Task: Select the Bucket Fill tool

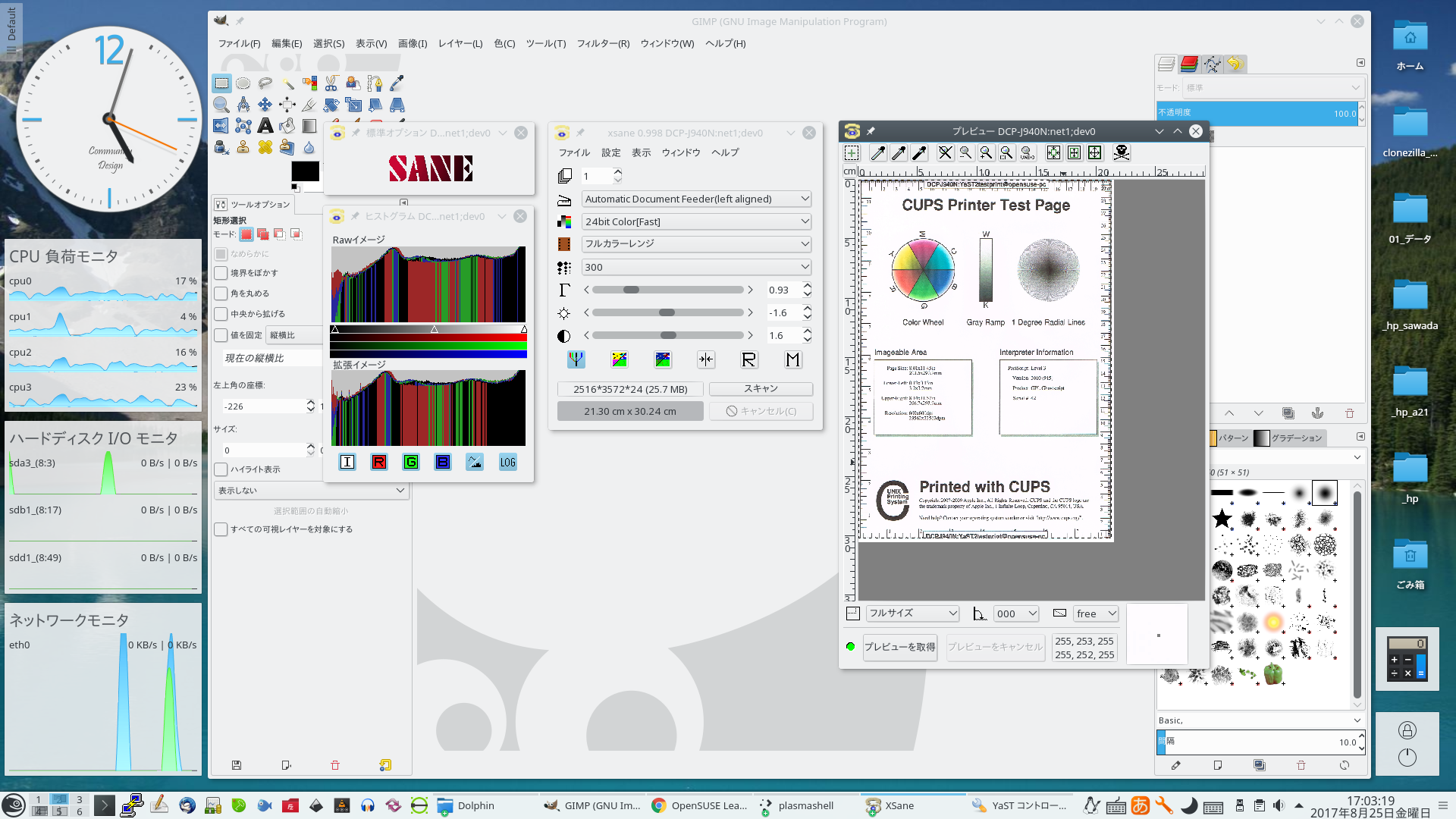Action: pyautogui.click(x=287, y=126)
